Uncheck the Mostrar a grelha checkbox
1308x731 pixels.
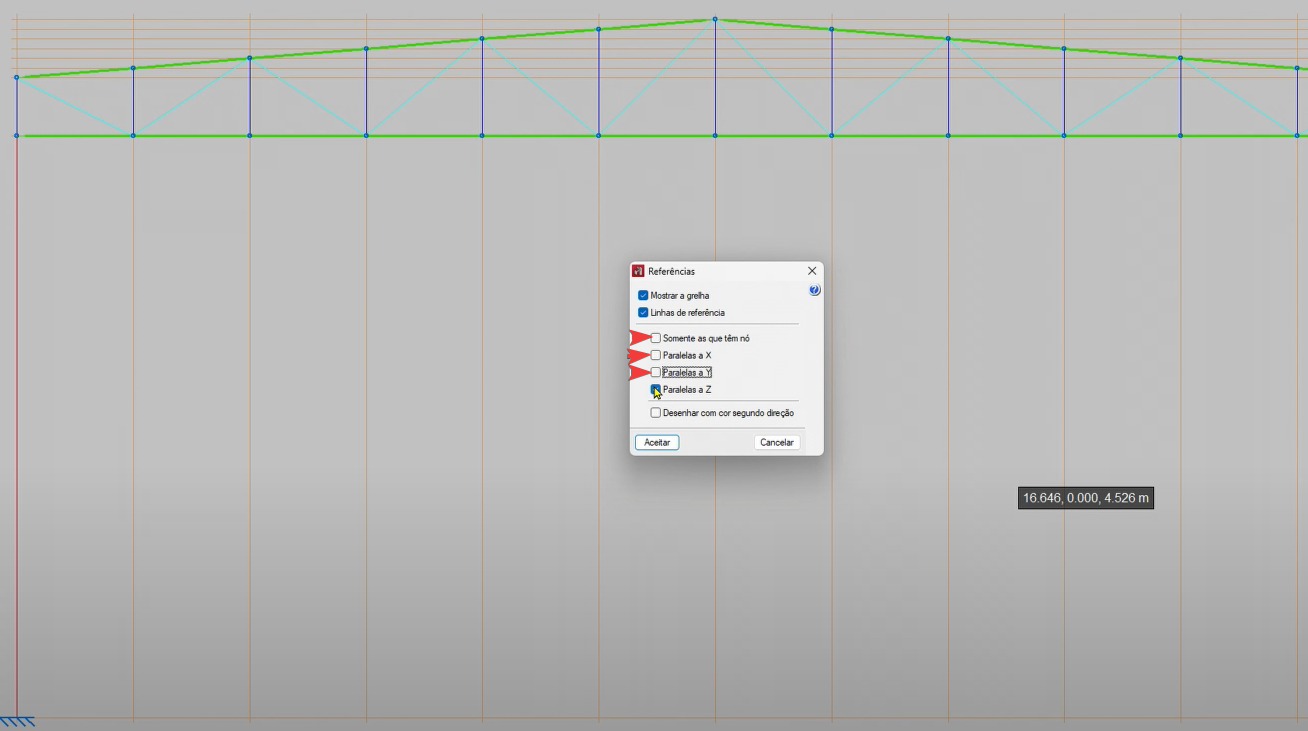(x=643, y=296)
